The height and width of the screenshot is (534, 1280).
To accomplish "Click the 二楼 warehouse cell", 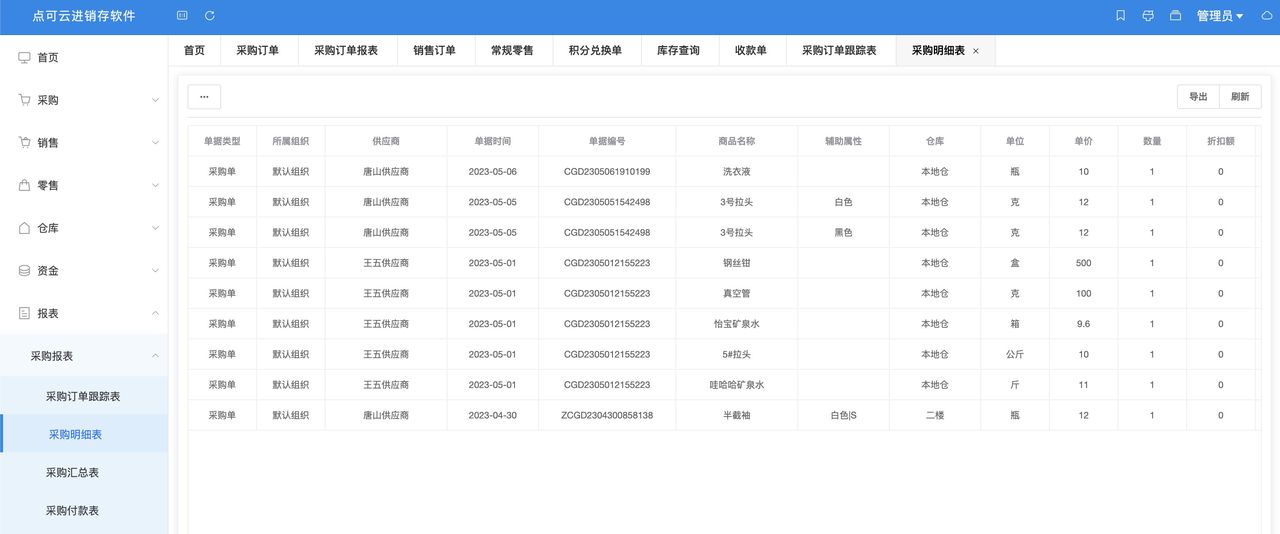I will tap(935, 415).
